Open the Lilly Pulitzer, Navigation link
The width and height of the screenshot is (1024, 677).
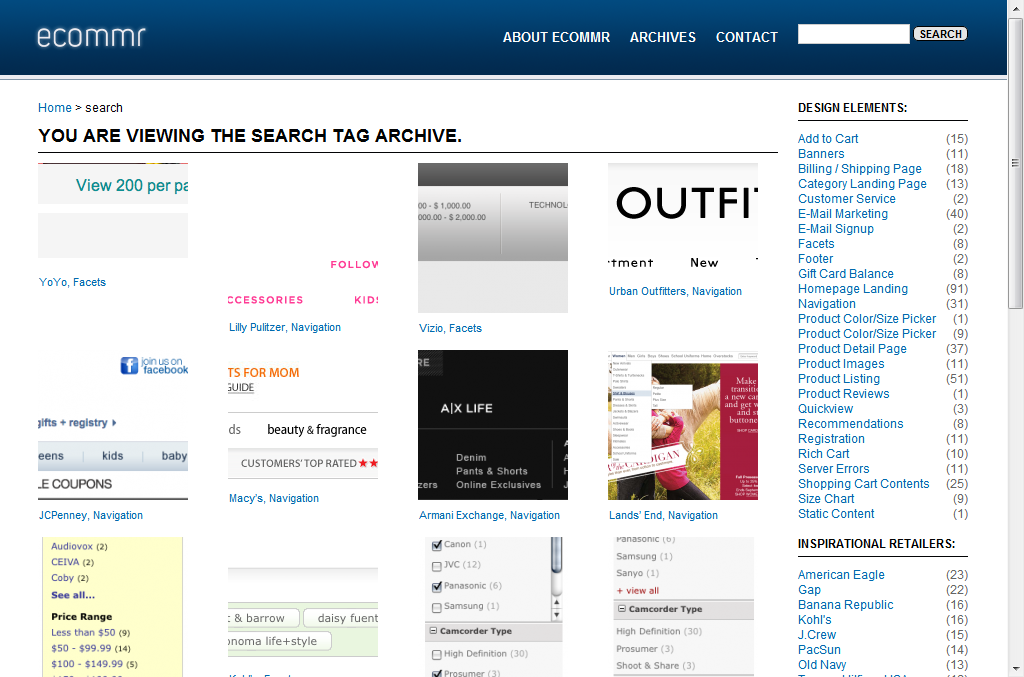point(285,327)
